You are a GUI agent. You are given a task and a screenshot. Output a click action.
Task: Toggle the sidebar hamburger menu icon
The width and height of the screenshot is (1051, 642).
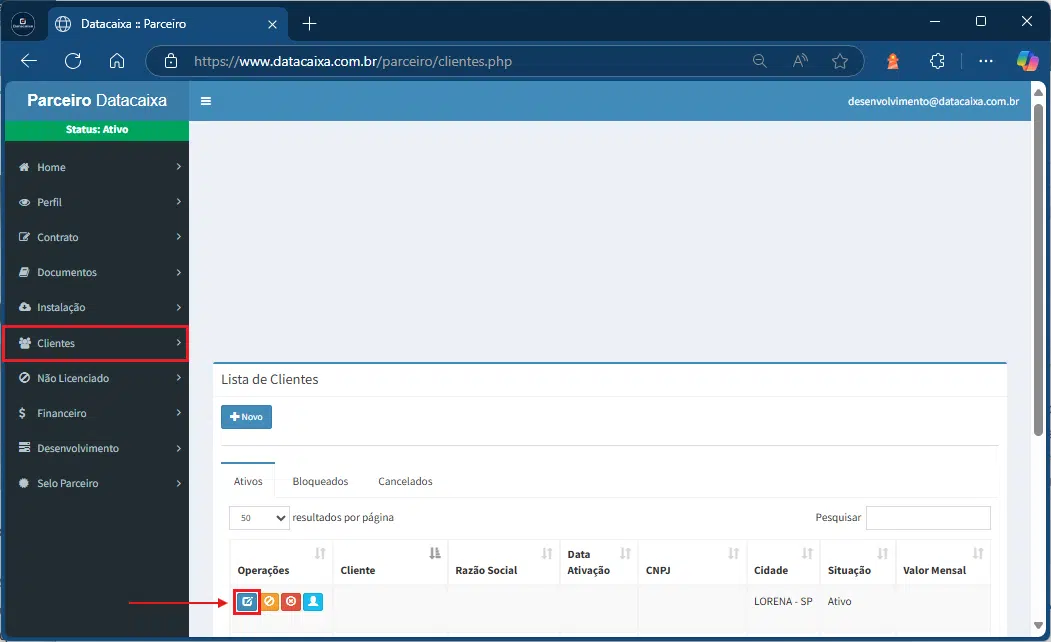(206, 101)
